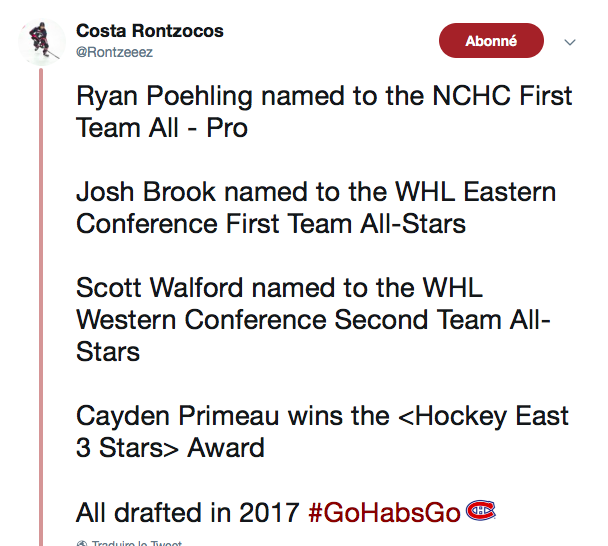The height and width of the screenshot is (546, 608).
Task: Click the Traduire le Tweet link
Action: point(136,543)
